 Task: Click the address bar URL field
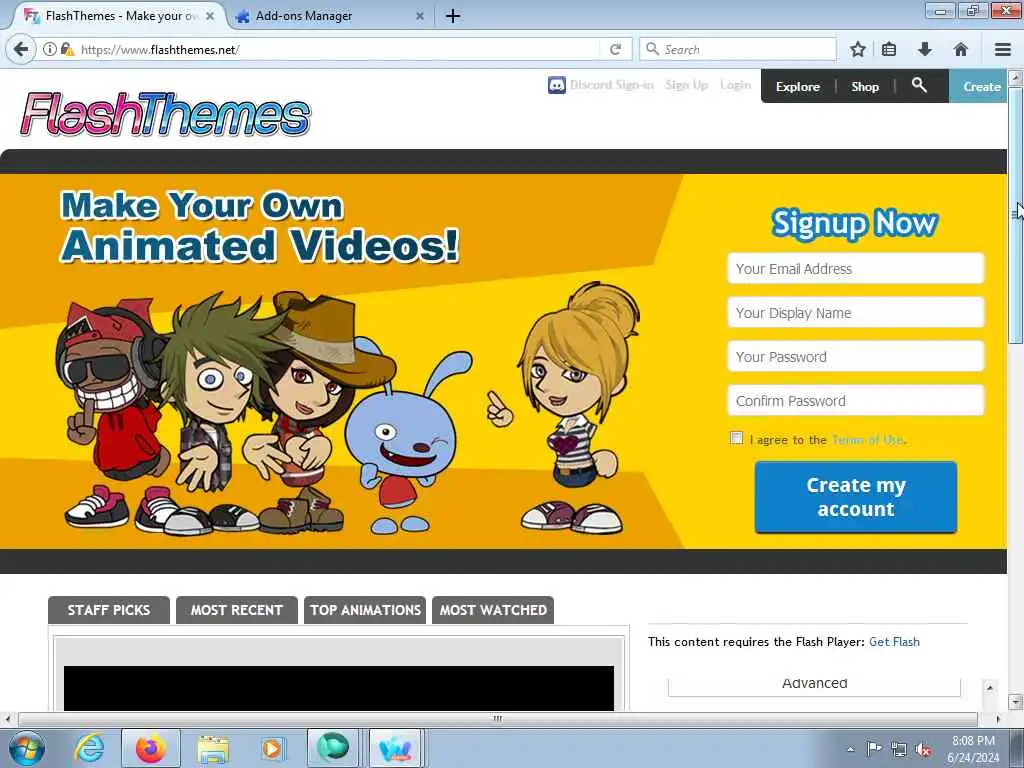[340, 49]
